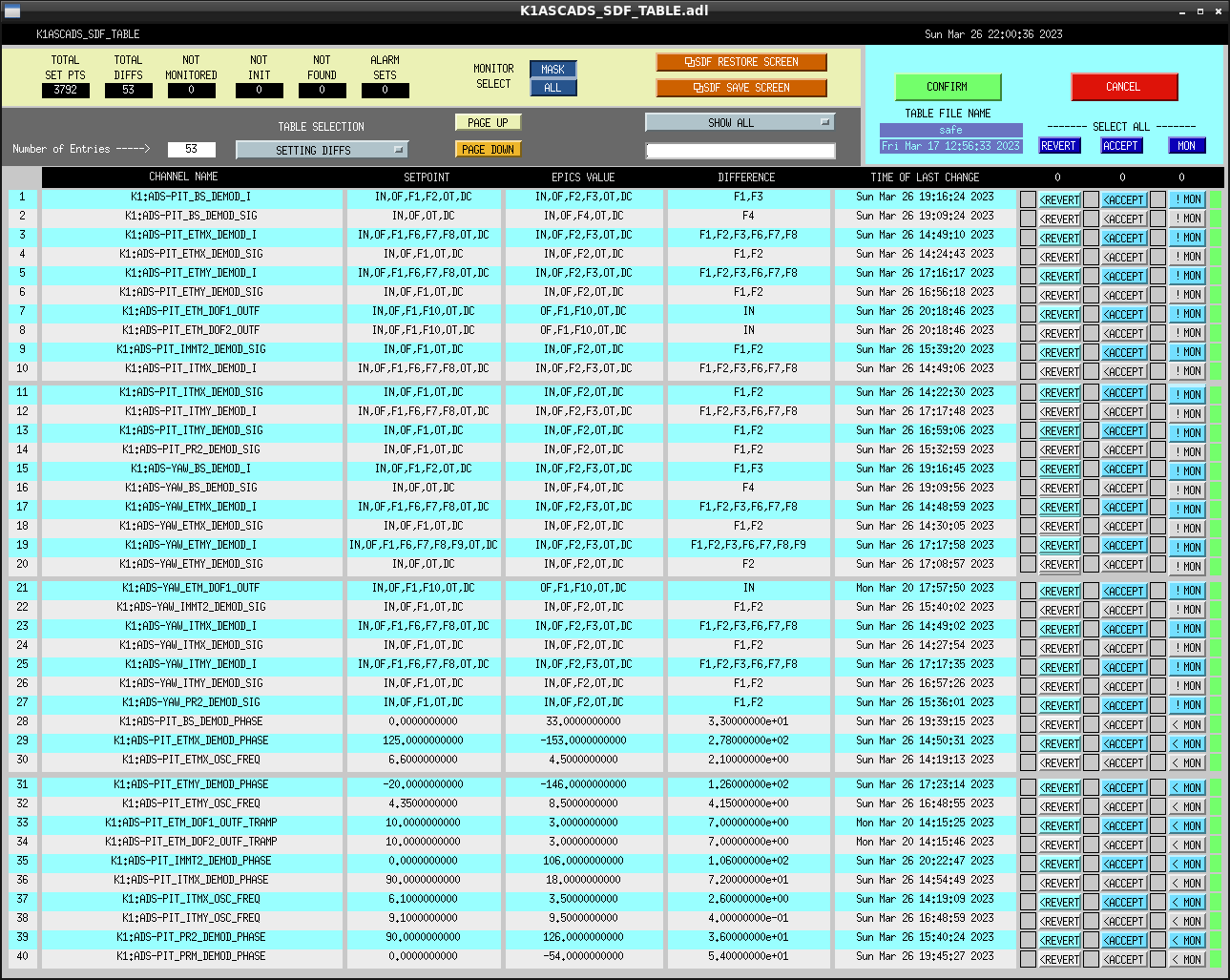Tick monitor checkbox for row 5 K1:ADS-PIT_ETMY_DEMOD_I

coord(1157,276)
